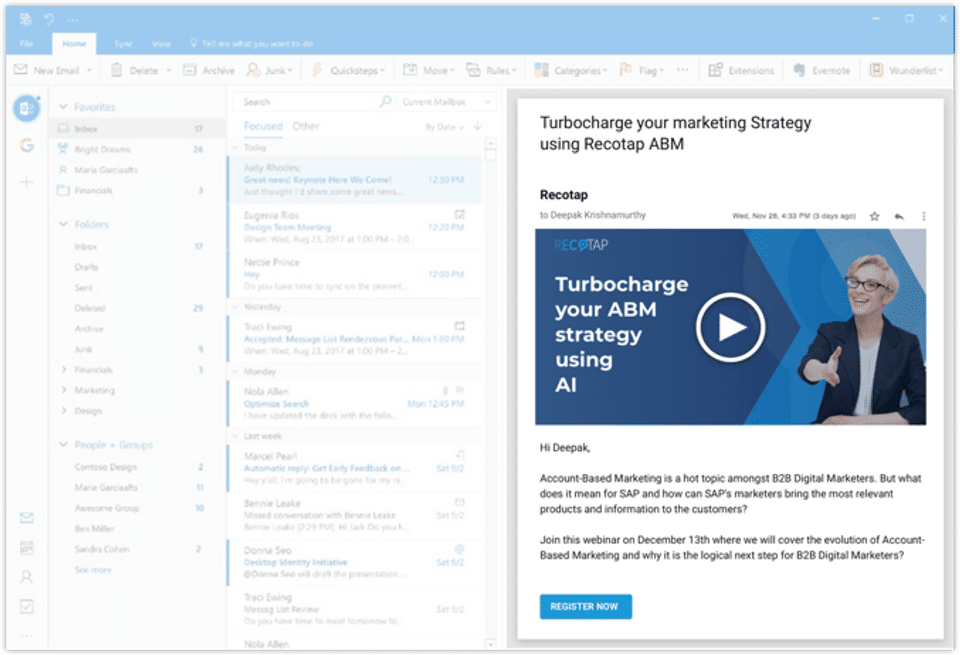Click the search magnifier icon
Screen dimensions: 960x655
[385, 101]
